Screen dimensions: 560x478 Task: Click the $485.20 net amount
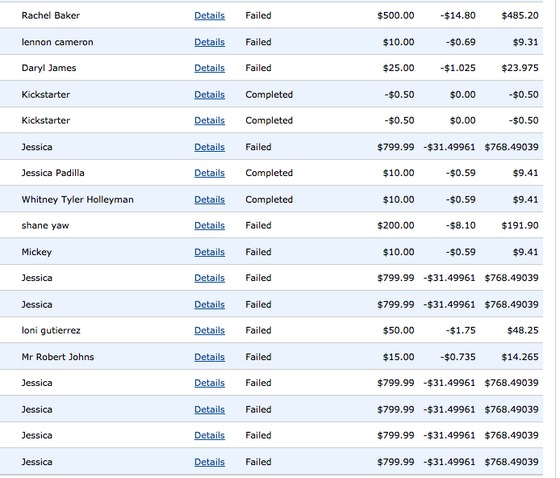520,16
